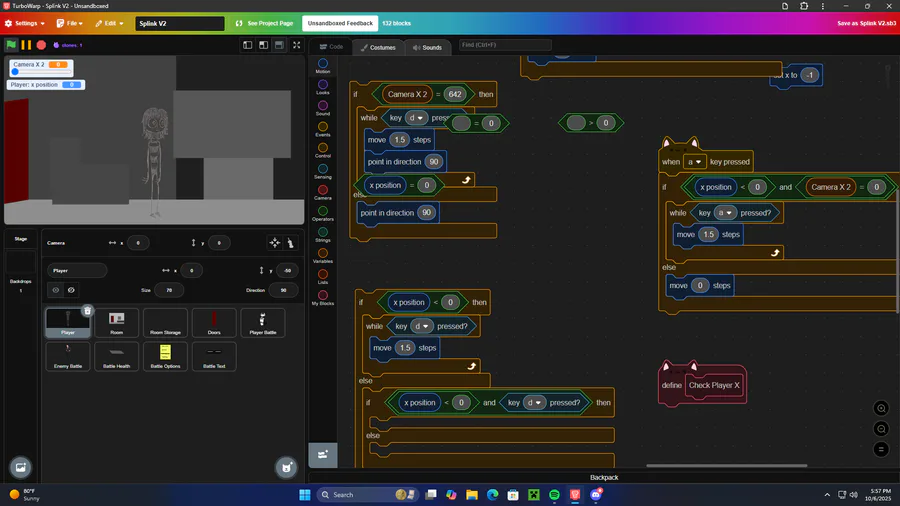
Task: Edit the sprite Direction value field
Action: point(283,290)
